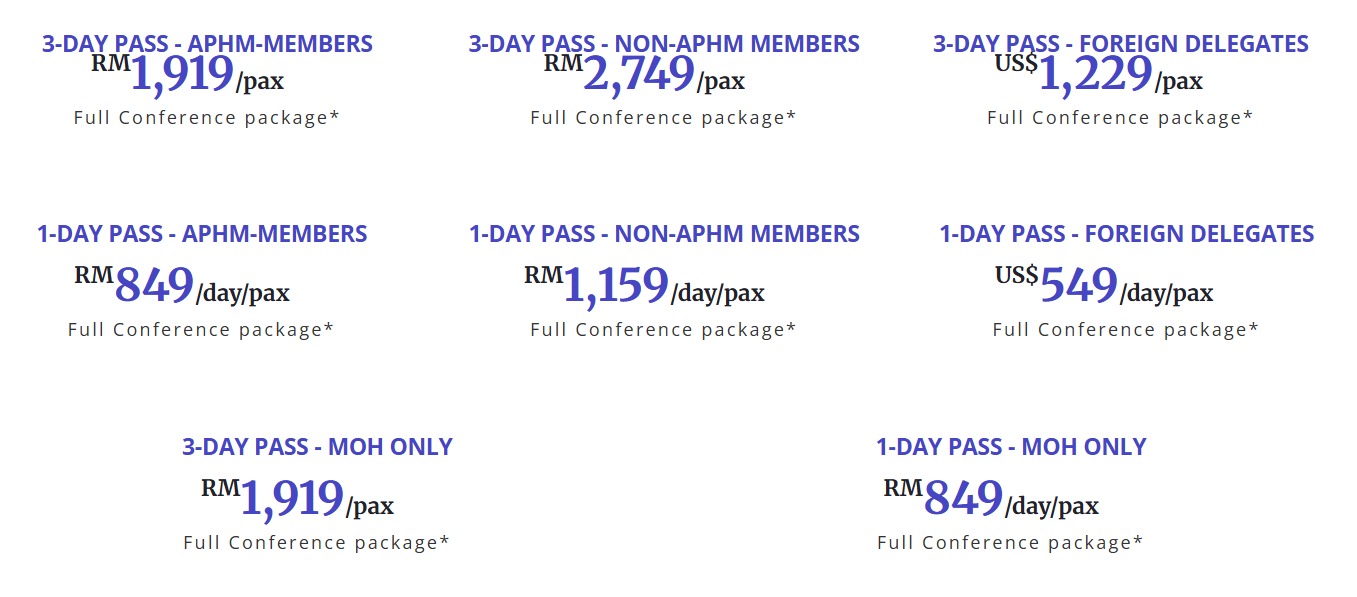This screenshot has width=1357, height=597.
Task: Select the US$1,229 per pax price
Action: click(x=1098, y=76)
